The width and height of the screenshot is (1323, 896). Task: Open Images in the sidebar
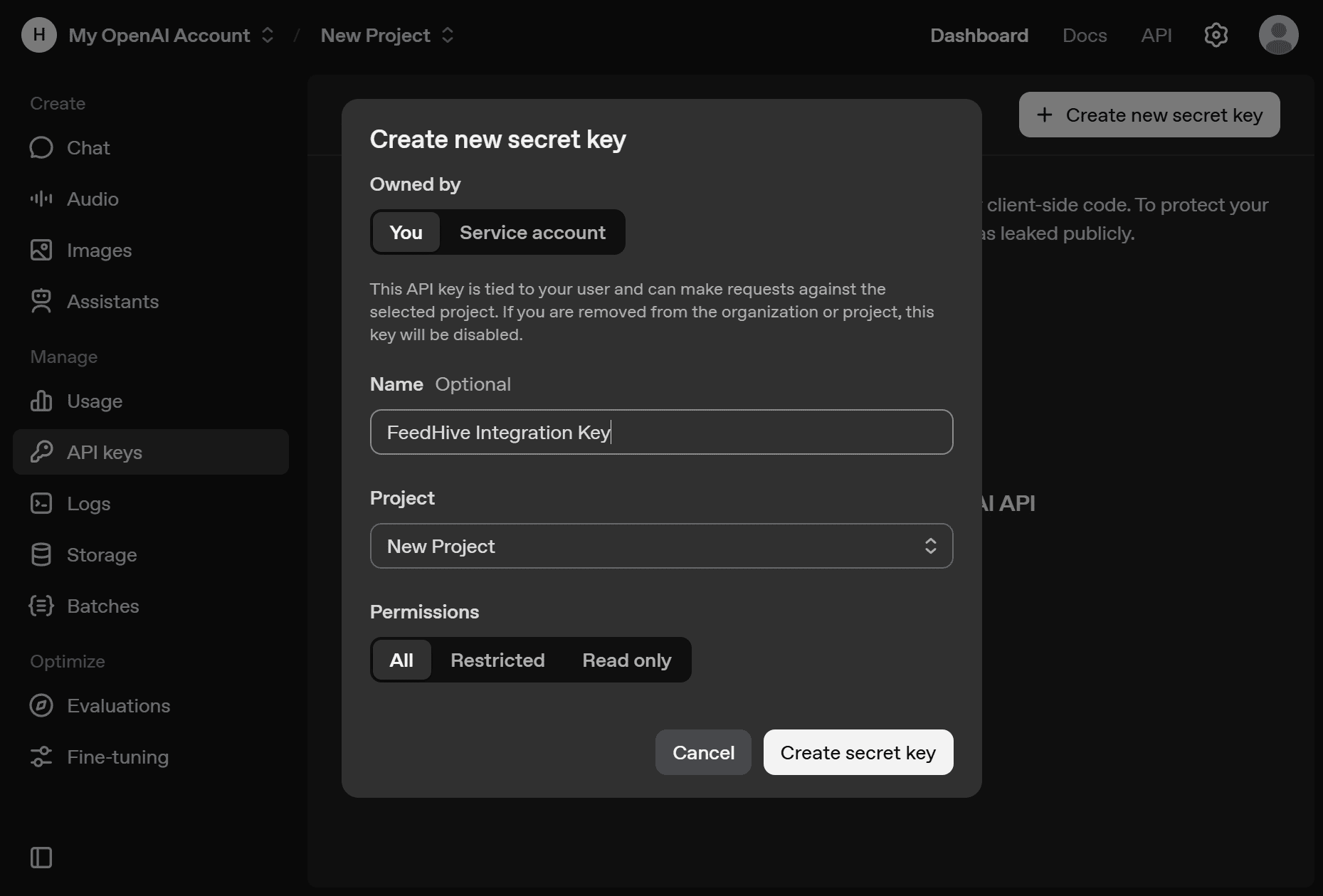click(x=151, y=250)
